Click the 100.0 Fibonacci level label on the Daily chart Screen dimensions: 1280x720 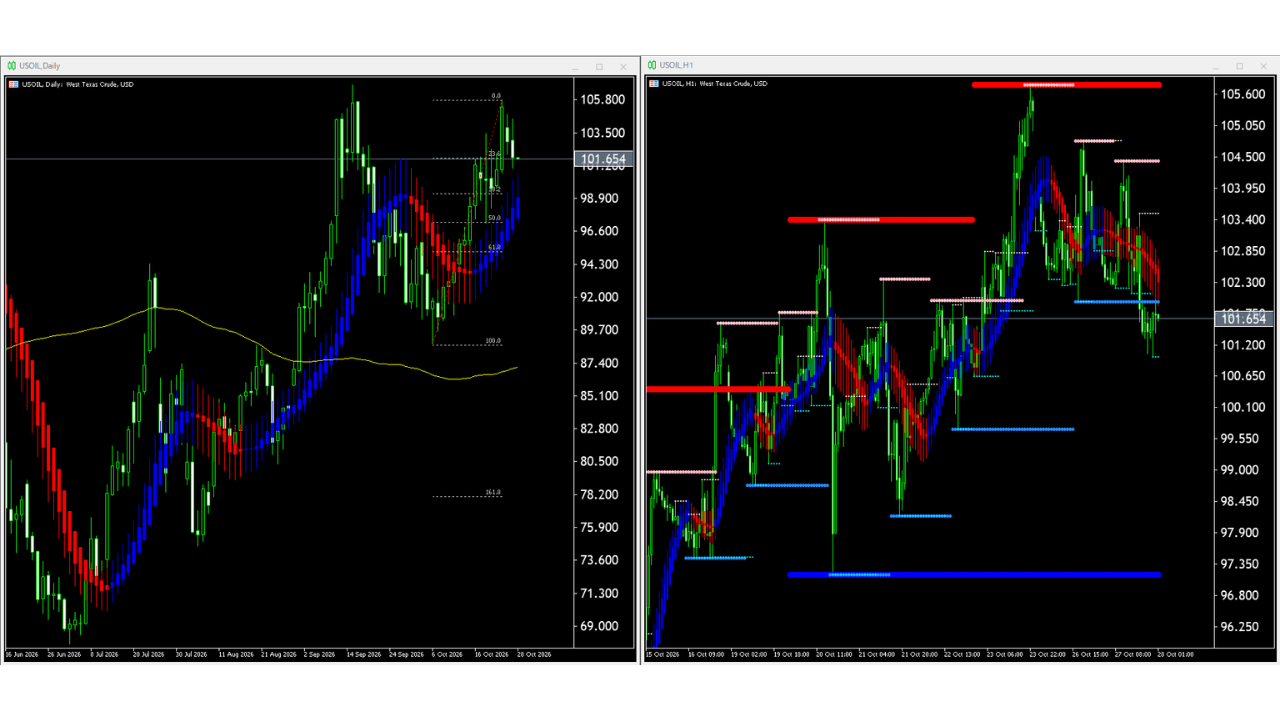pos(493,341)
